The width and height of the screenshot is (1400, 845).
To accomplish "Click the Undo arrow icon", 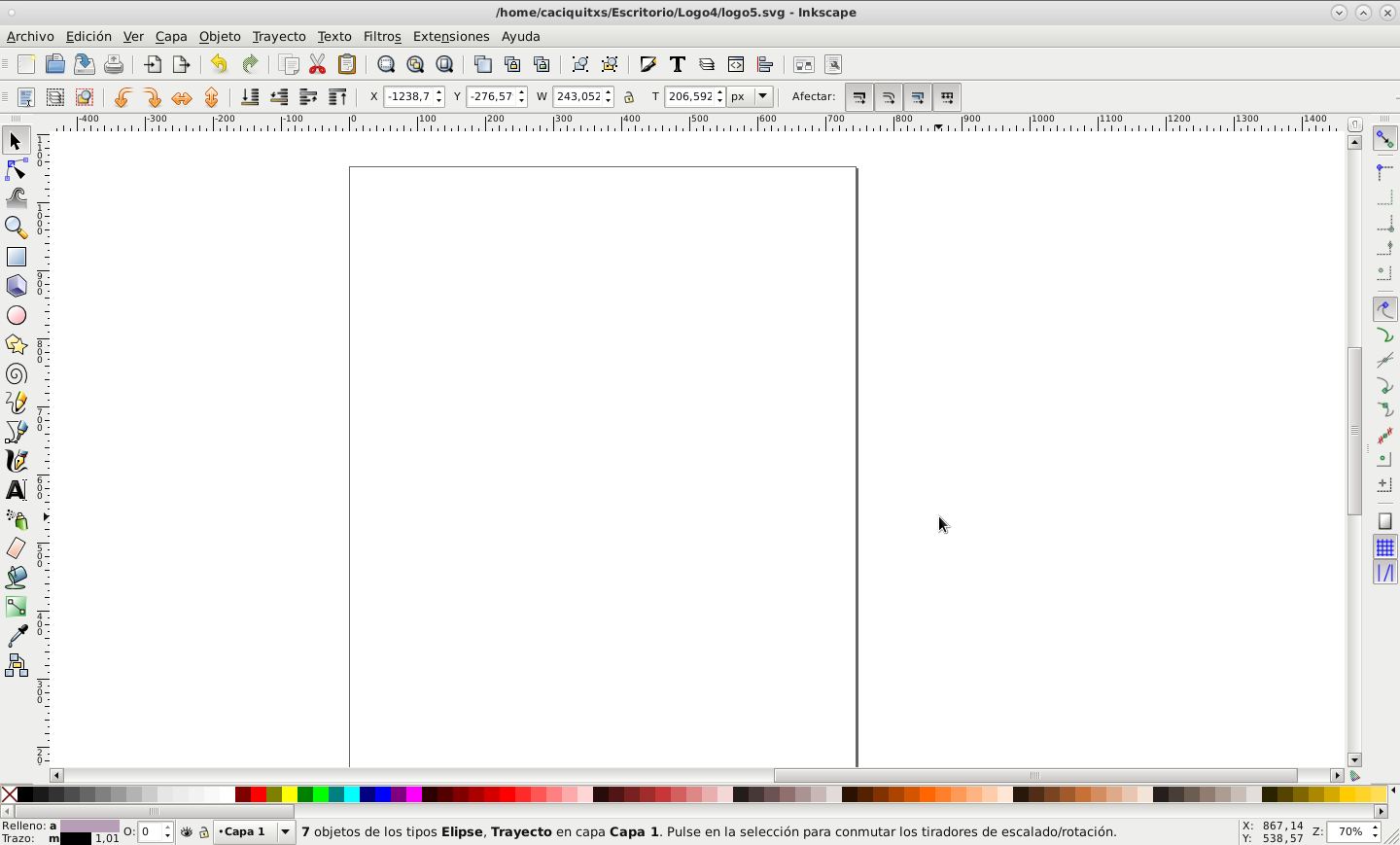I will [219, 64].
